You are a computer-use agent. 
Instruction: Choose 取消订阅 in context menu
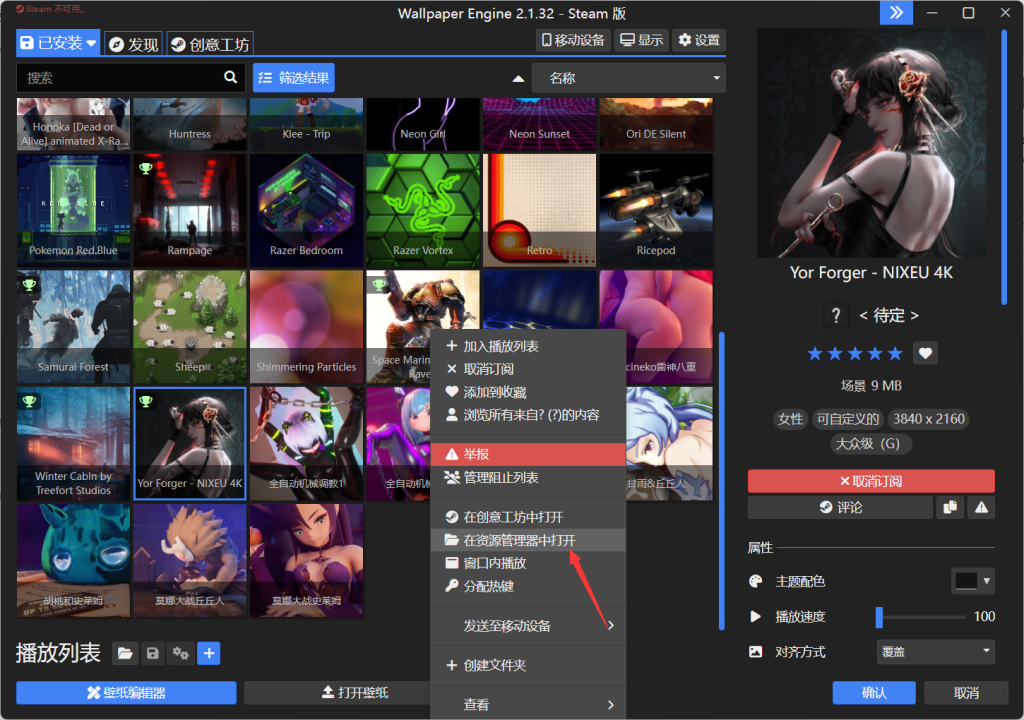click(528, 369)
